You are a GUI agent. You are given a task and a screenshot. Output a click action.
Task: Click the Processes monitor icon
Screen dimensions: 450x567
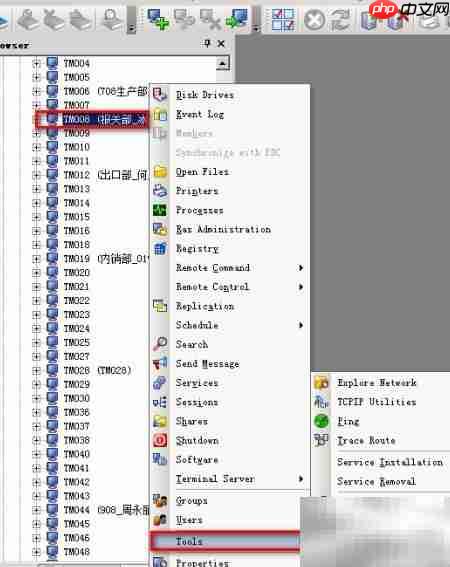point(160,210)
